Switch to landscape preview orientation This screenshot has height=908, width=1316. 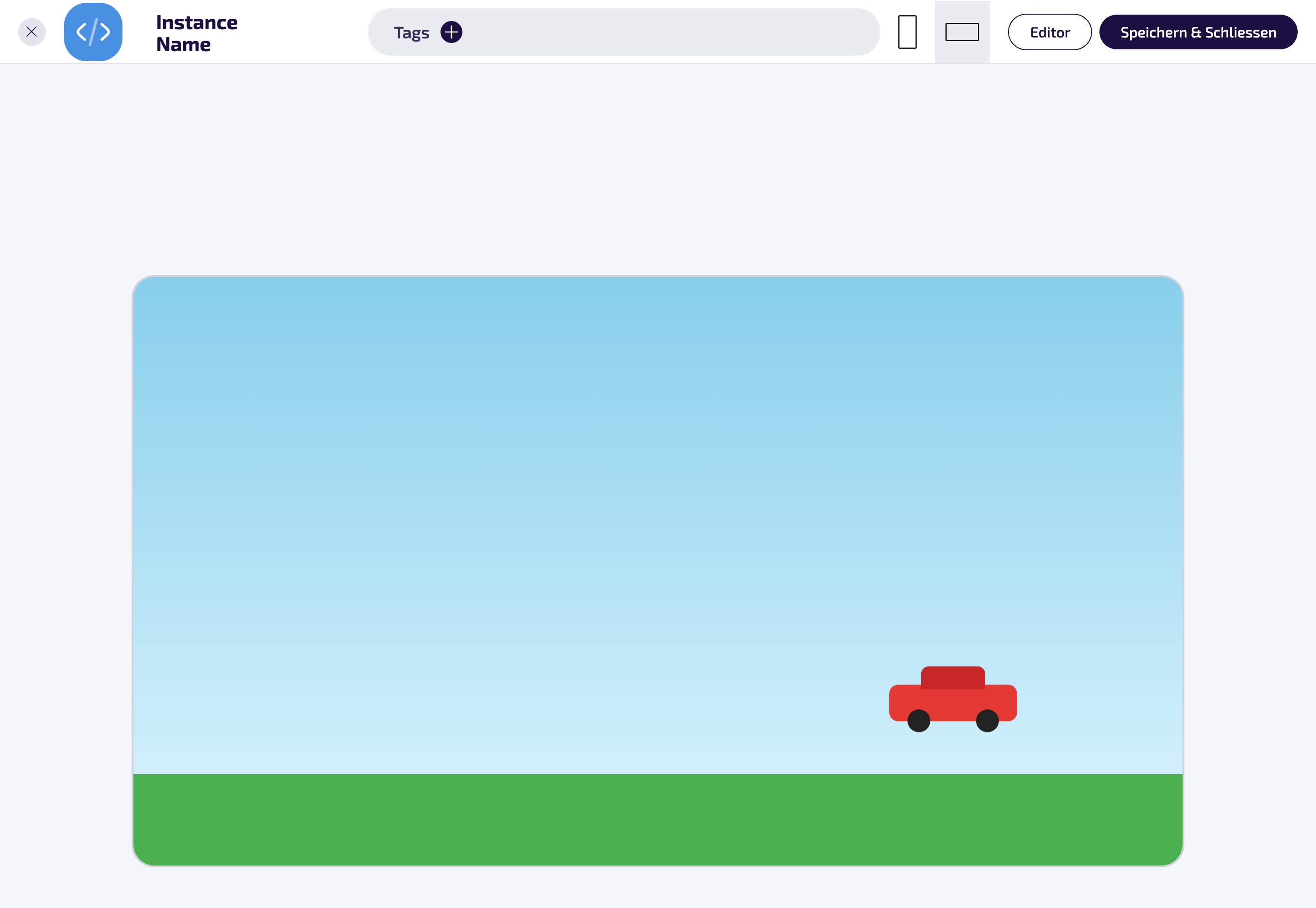(x=962, y=32)
